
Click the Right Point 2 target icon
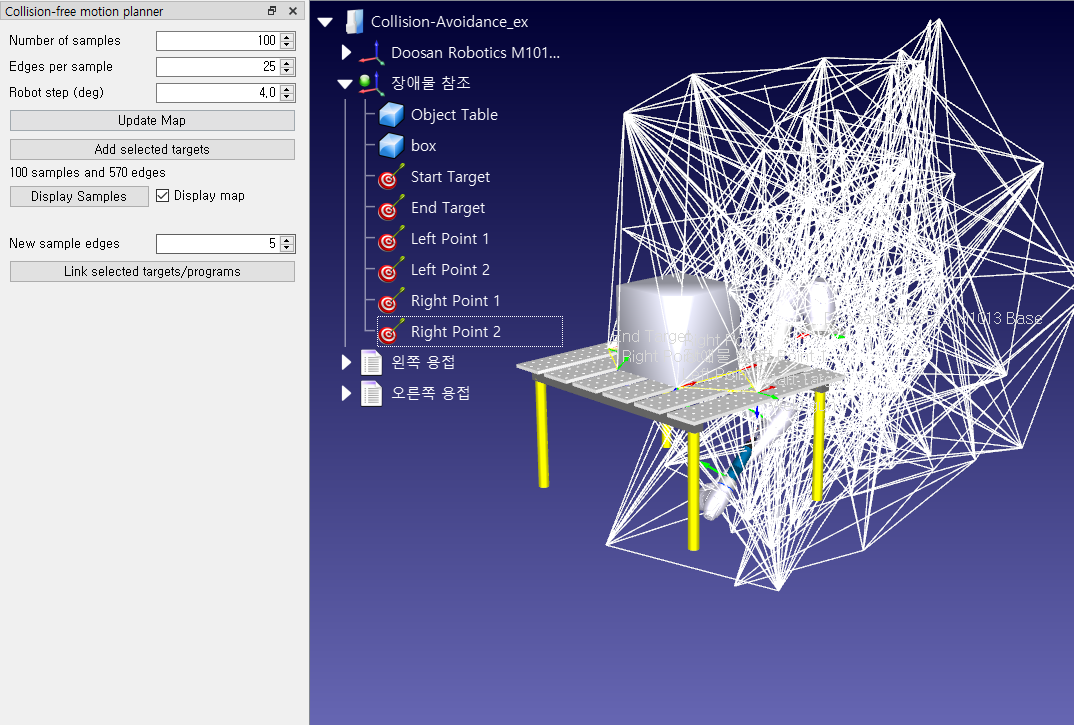click(x=391, y=332)
